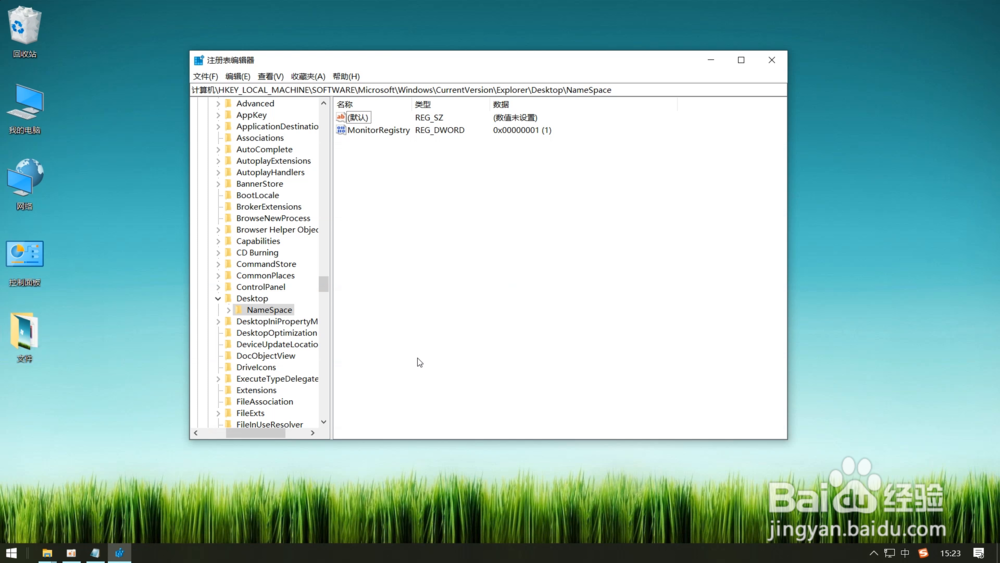Open File Explorer from the taskbar
This screenshot has width=1000, height=563.
[47, 553]
